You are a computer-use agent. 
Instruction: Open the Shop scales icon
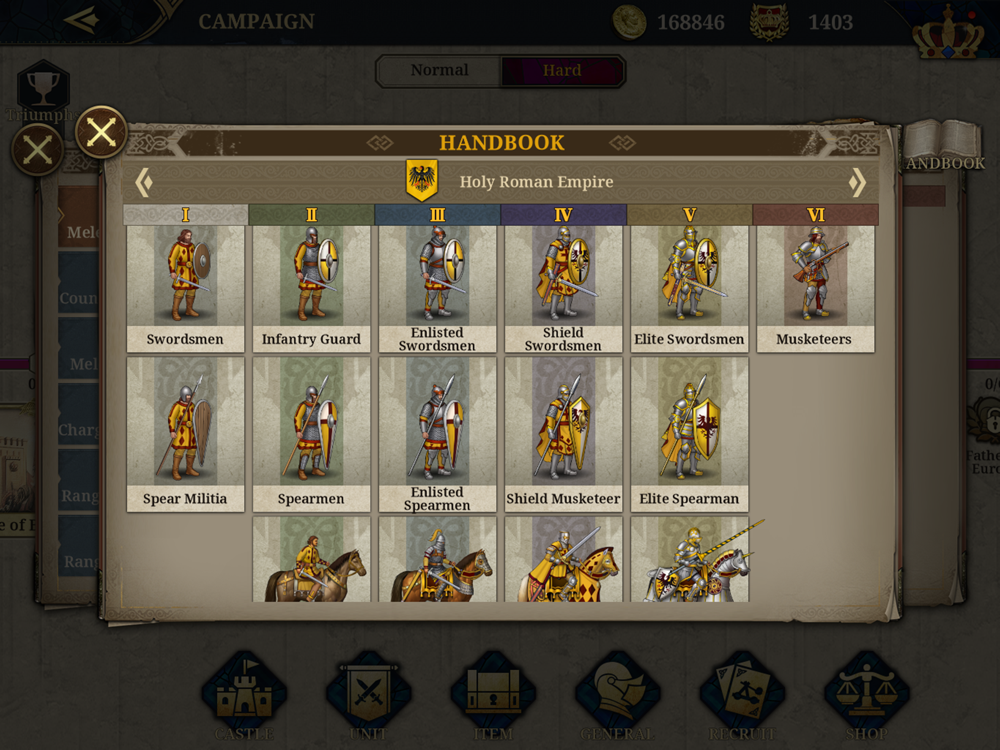[867, 695]
